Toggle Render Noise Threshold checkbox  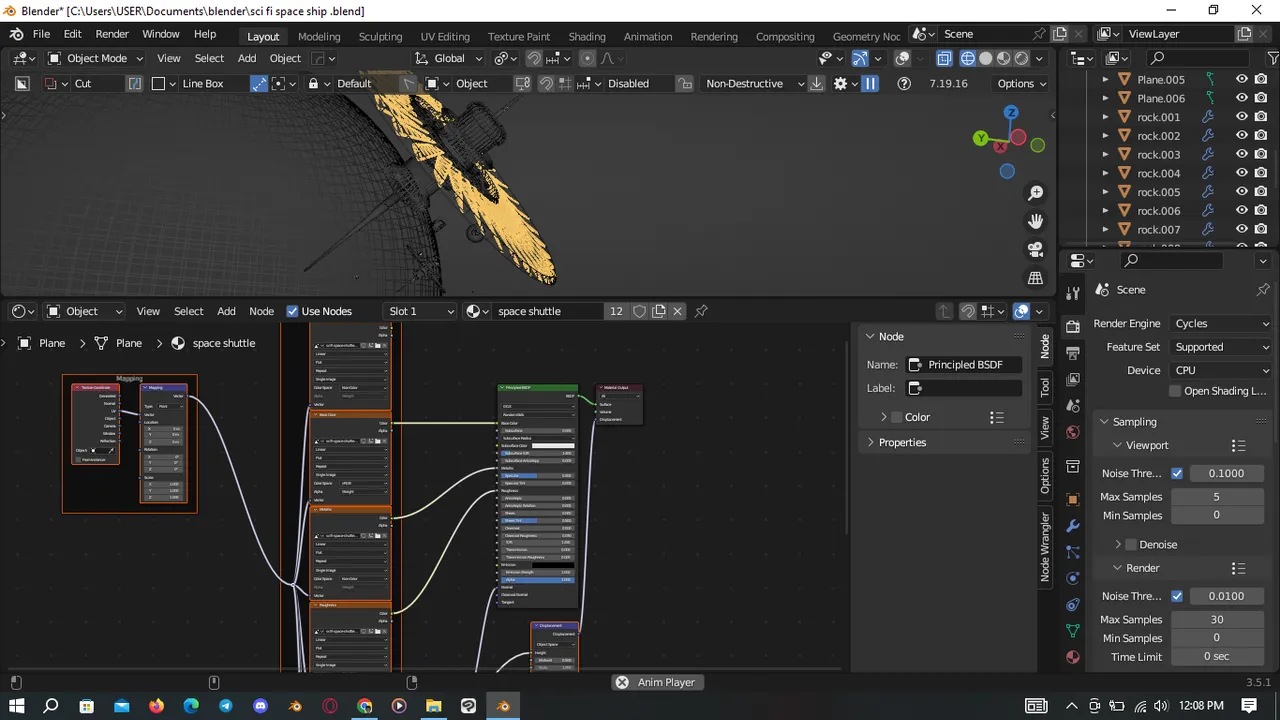1177,596
